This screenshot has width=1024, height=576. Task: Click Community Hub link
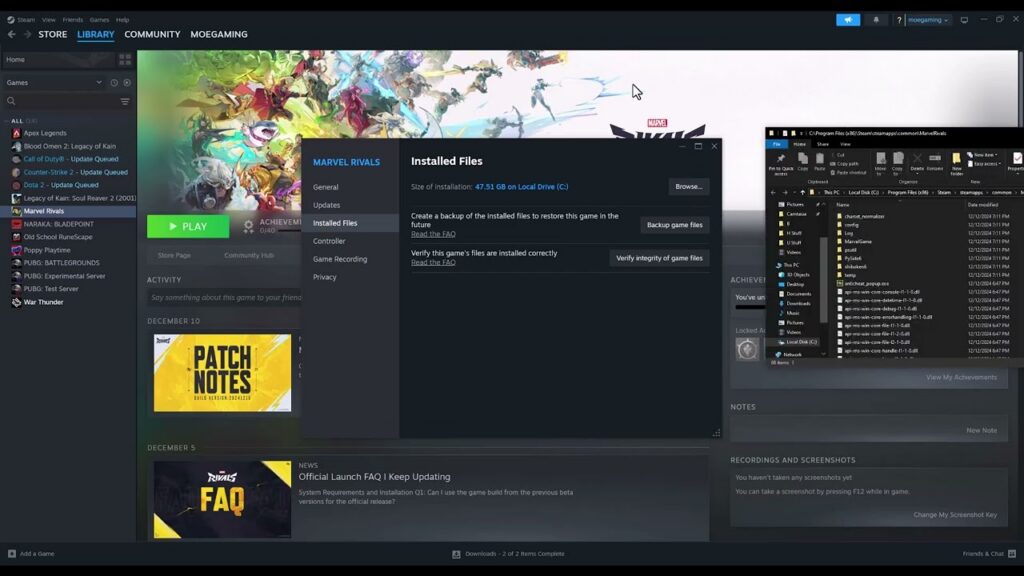click(249, 255)
